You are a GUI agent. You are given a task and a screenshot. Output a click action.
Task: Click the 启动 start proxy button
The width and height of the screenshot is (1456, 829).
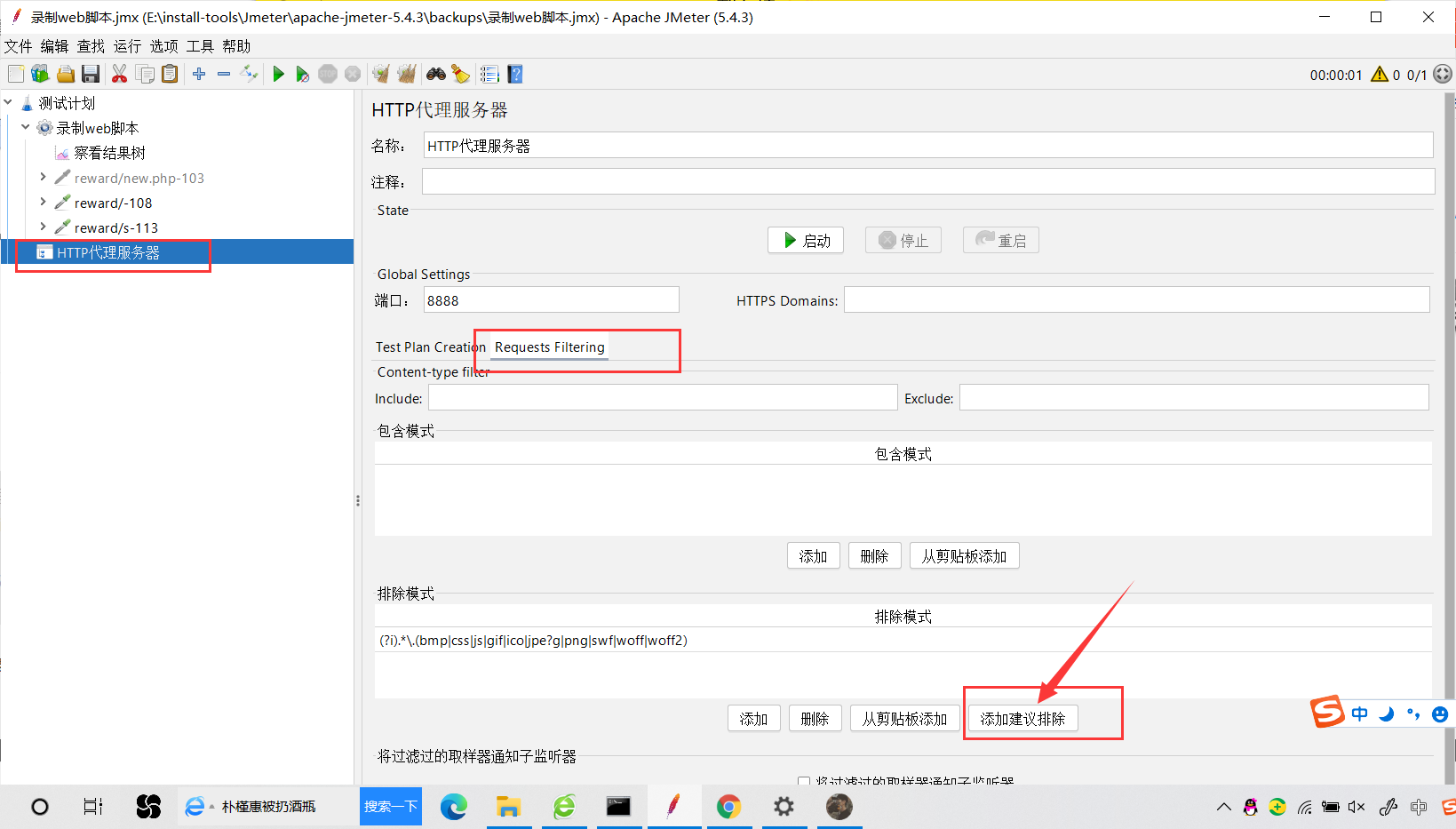(806, 240)
